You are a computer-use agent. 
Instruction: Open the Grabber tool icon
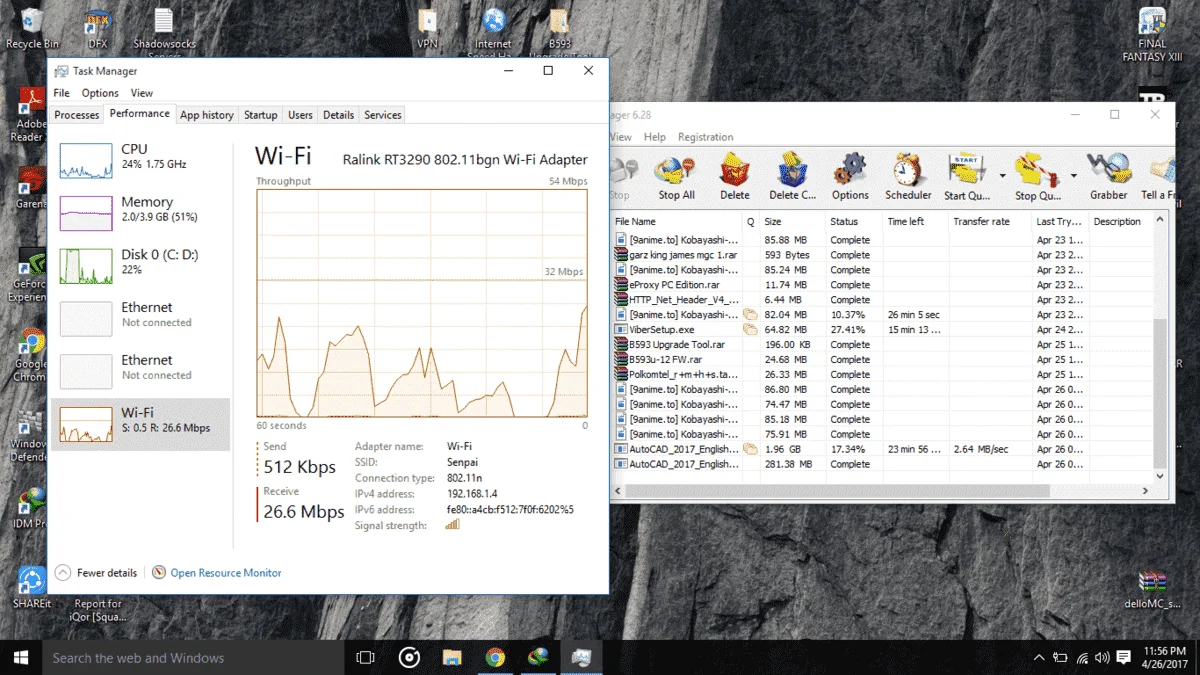point(1108,177)
